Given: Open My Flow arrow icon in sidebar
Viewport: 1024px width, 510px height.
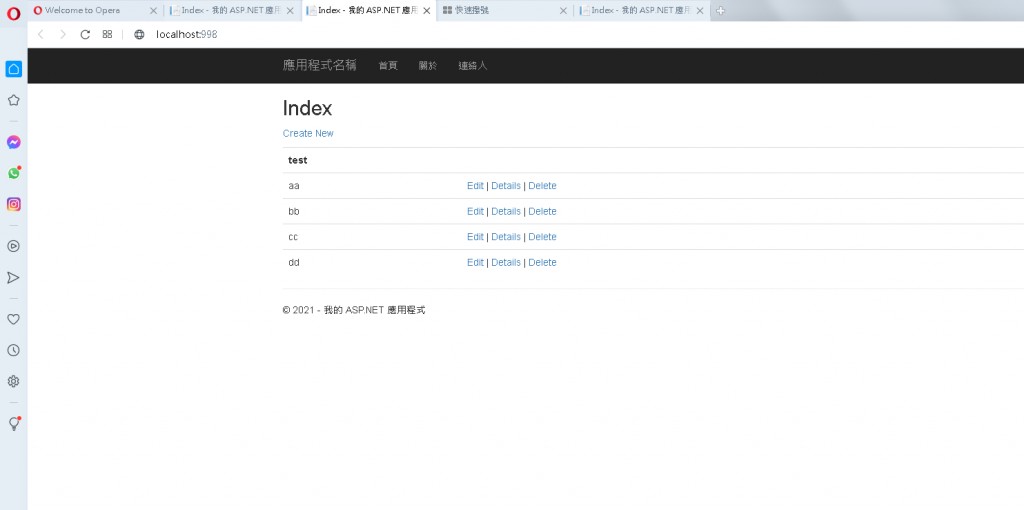Looking at the screenshot, I should coord(14,278).
